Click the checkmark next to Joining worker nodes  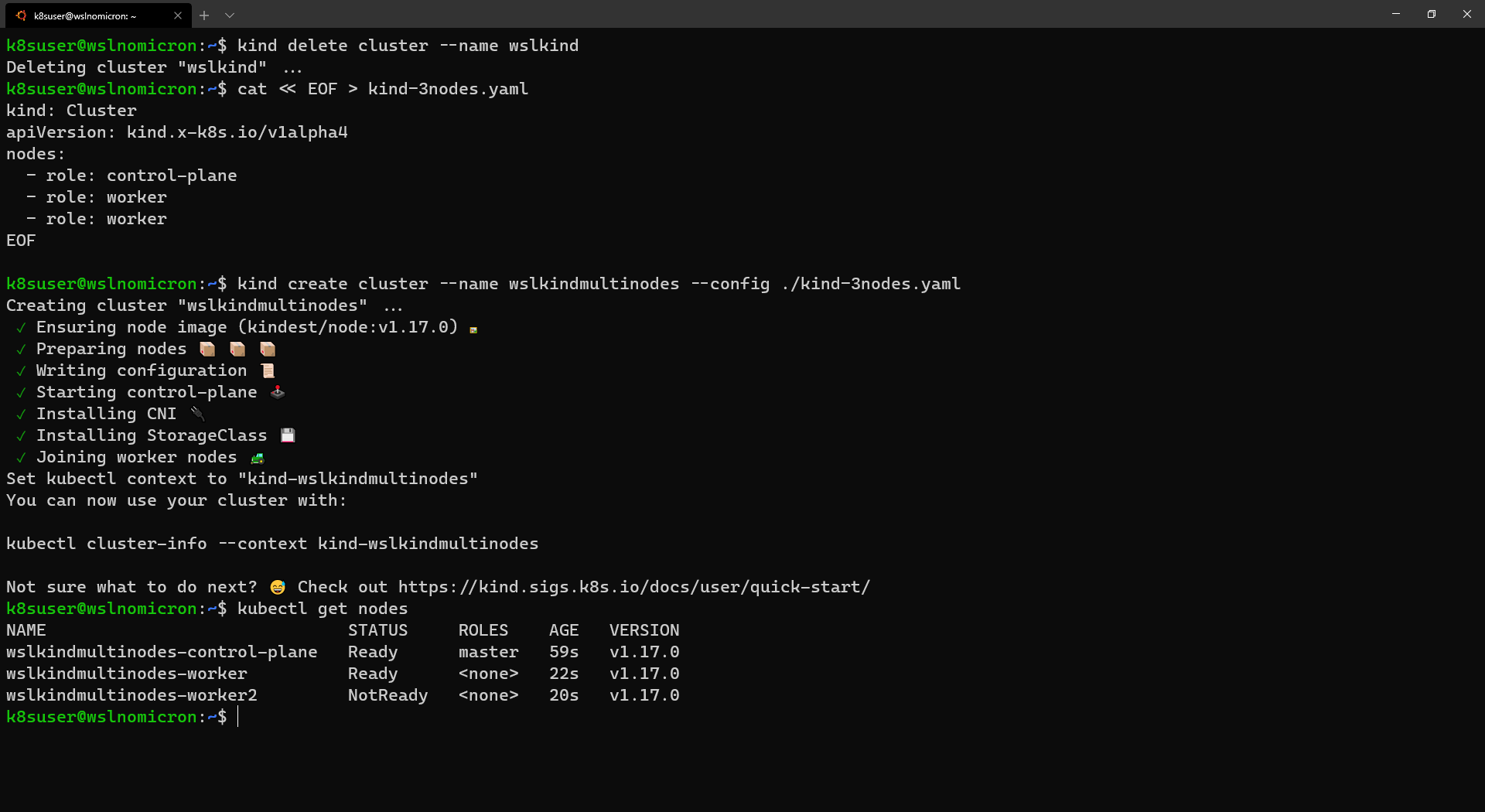(20, 458)
